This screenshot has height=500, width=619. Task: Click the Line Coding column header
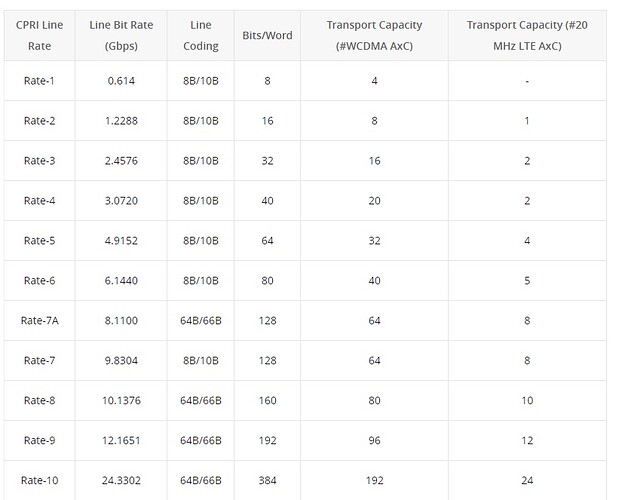coord(201,36)
